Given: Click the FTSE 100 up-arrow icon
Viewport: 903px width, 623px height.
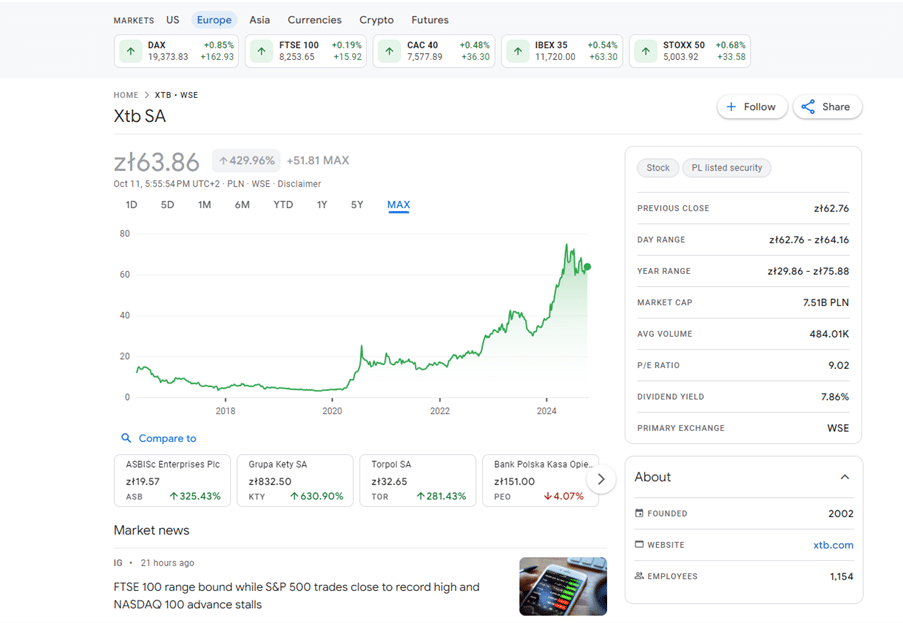Looking at the screenshot, I should (x=261, y=51).
